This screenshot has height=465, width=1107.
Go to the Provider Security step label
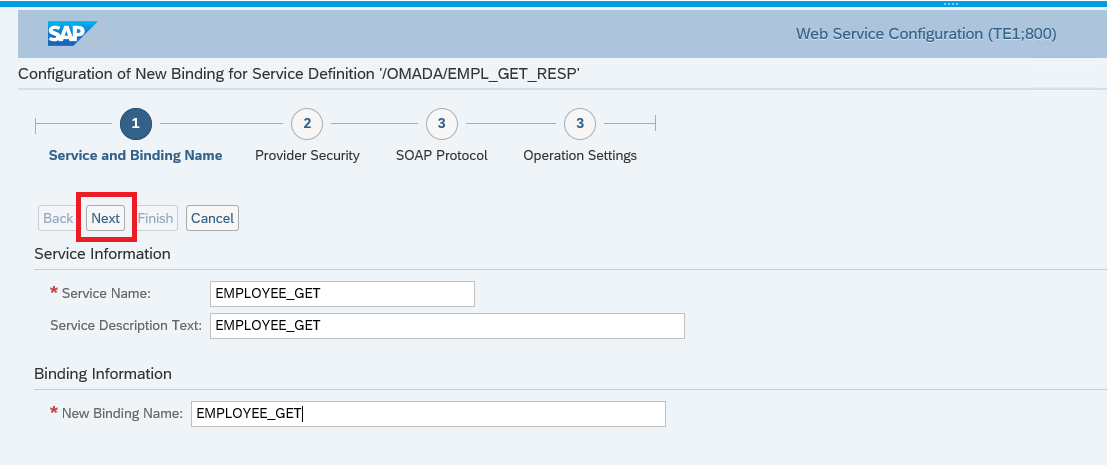(x=307, y=155)
